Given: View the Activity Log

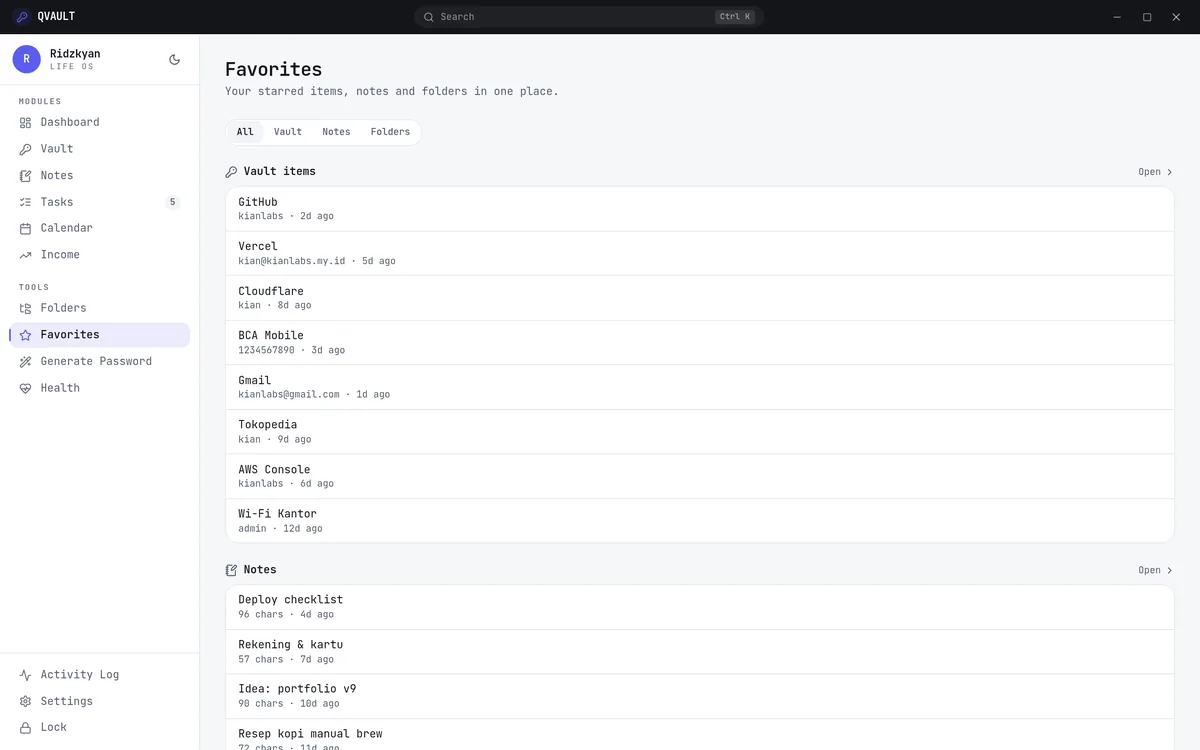Looking at the screenshot, I should [x=99, y=675].
